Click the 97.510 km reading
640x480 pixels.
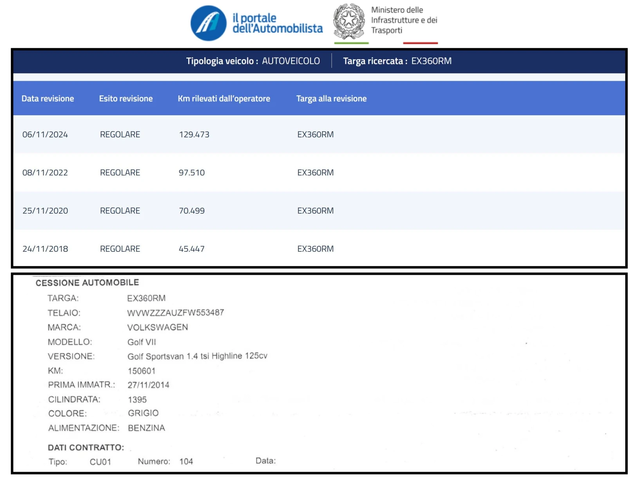[191, 172]
